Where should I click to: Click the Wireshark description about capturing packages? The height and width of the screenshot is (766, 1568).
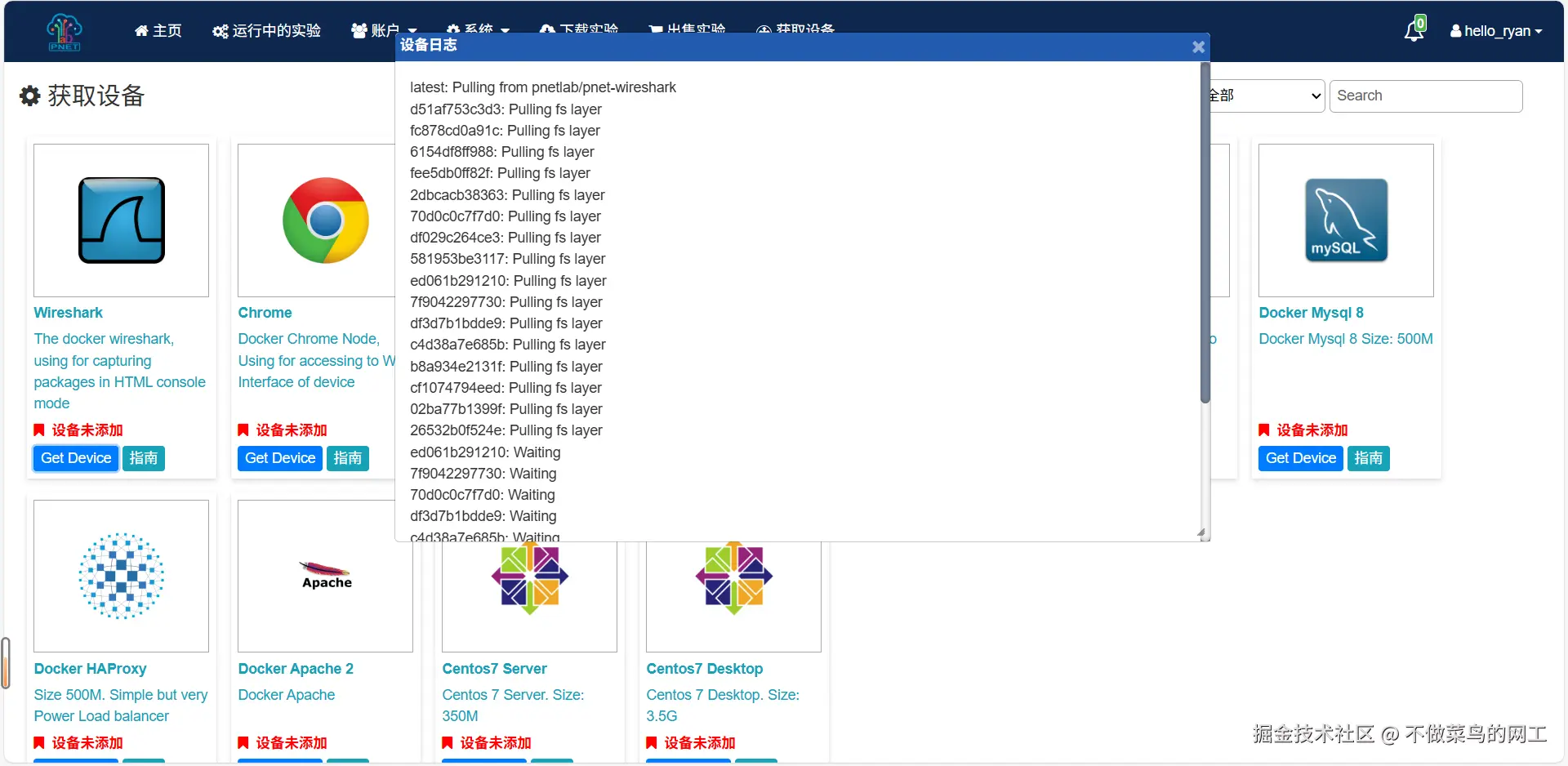click(x=120, y=371)
